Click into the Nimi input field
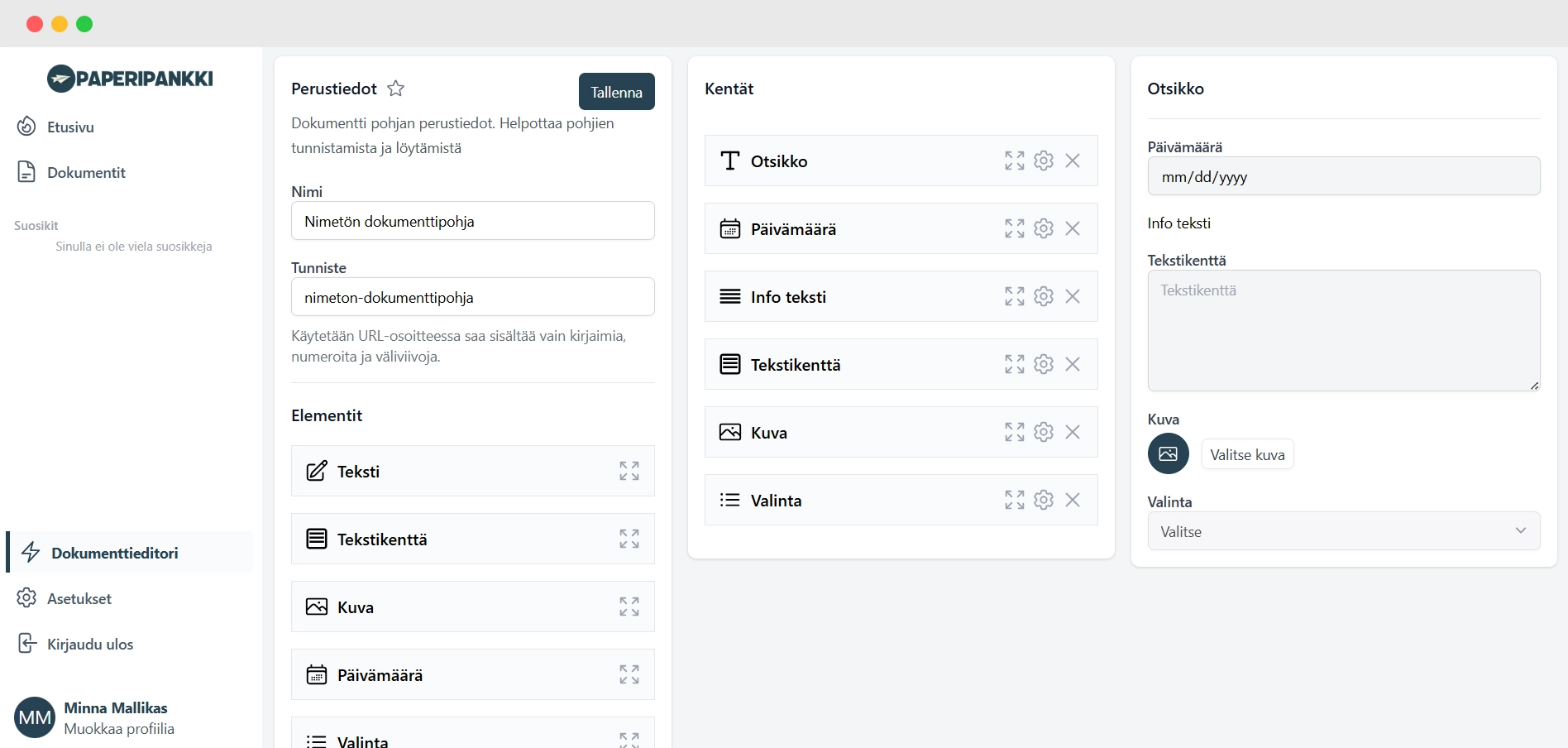Viewport: 1568px width, 748px height. tap(472, 221)
